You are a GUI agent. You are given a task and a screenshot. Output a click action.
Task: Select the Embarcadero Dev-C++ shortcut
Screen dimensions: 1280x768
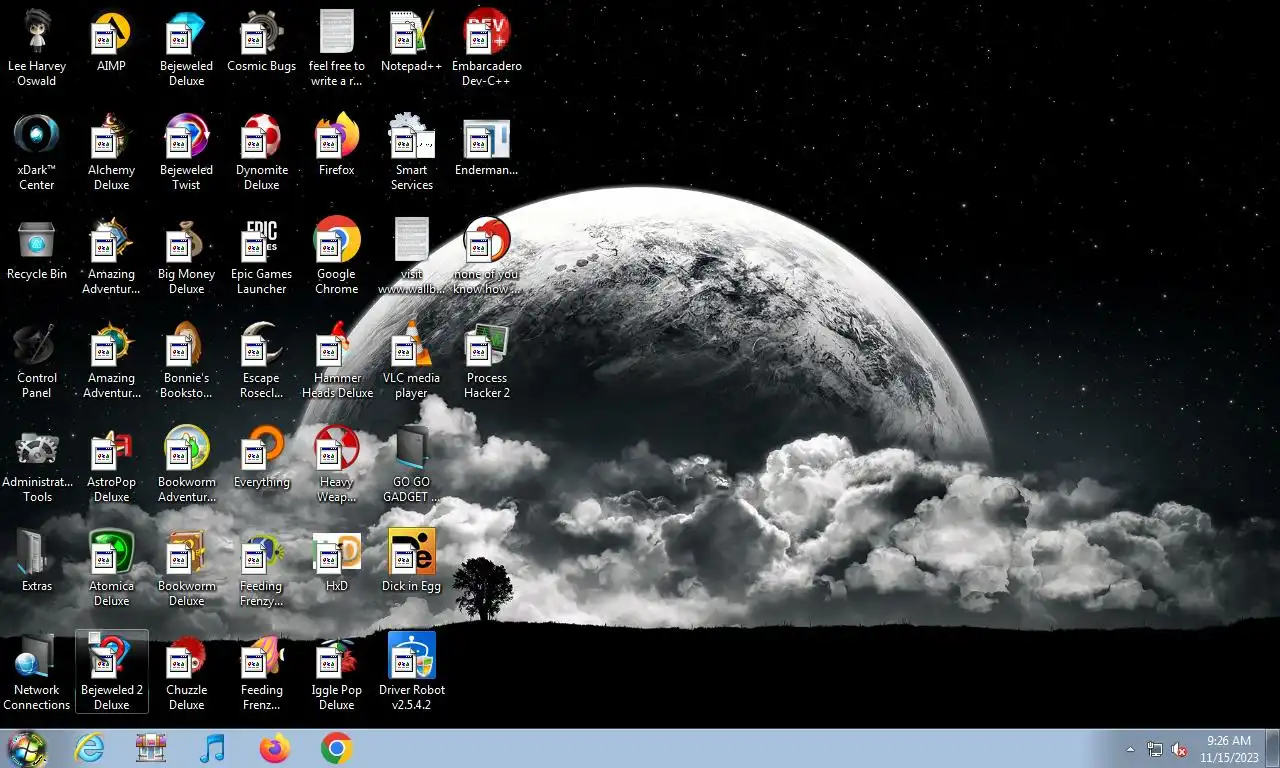pyautogui.click(x=487, y=48)
